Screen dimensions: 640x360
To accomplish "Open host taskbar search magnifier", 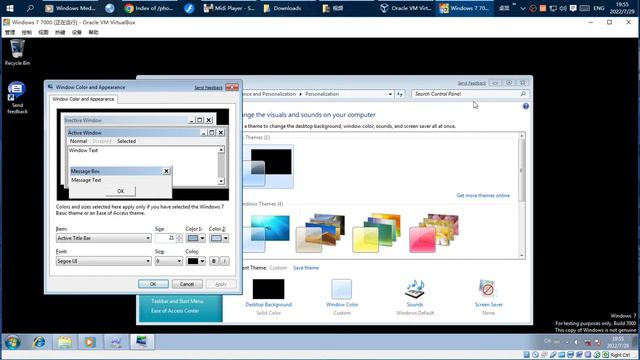I will (30, 8).
